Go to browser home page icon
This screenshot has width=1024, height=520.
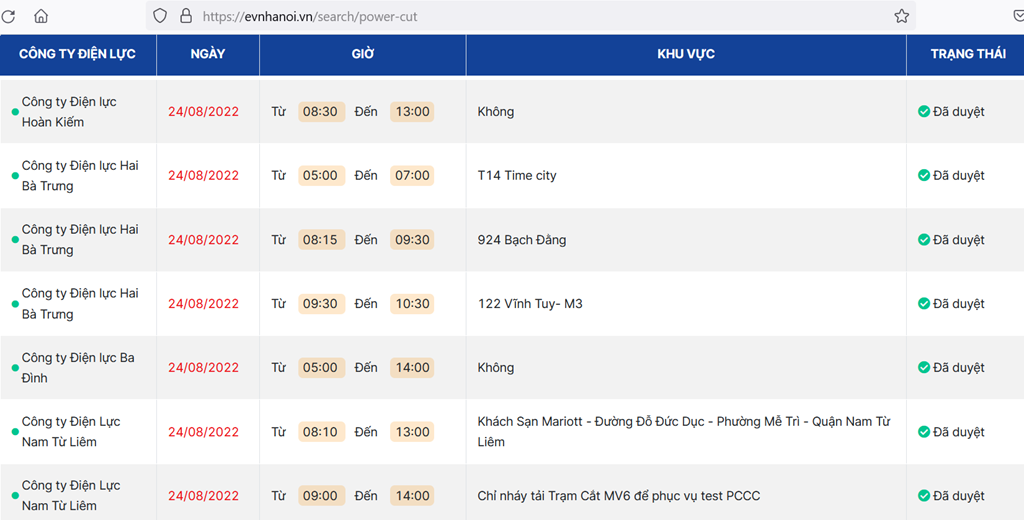pos(41,16)
